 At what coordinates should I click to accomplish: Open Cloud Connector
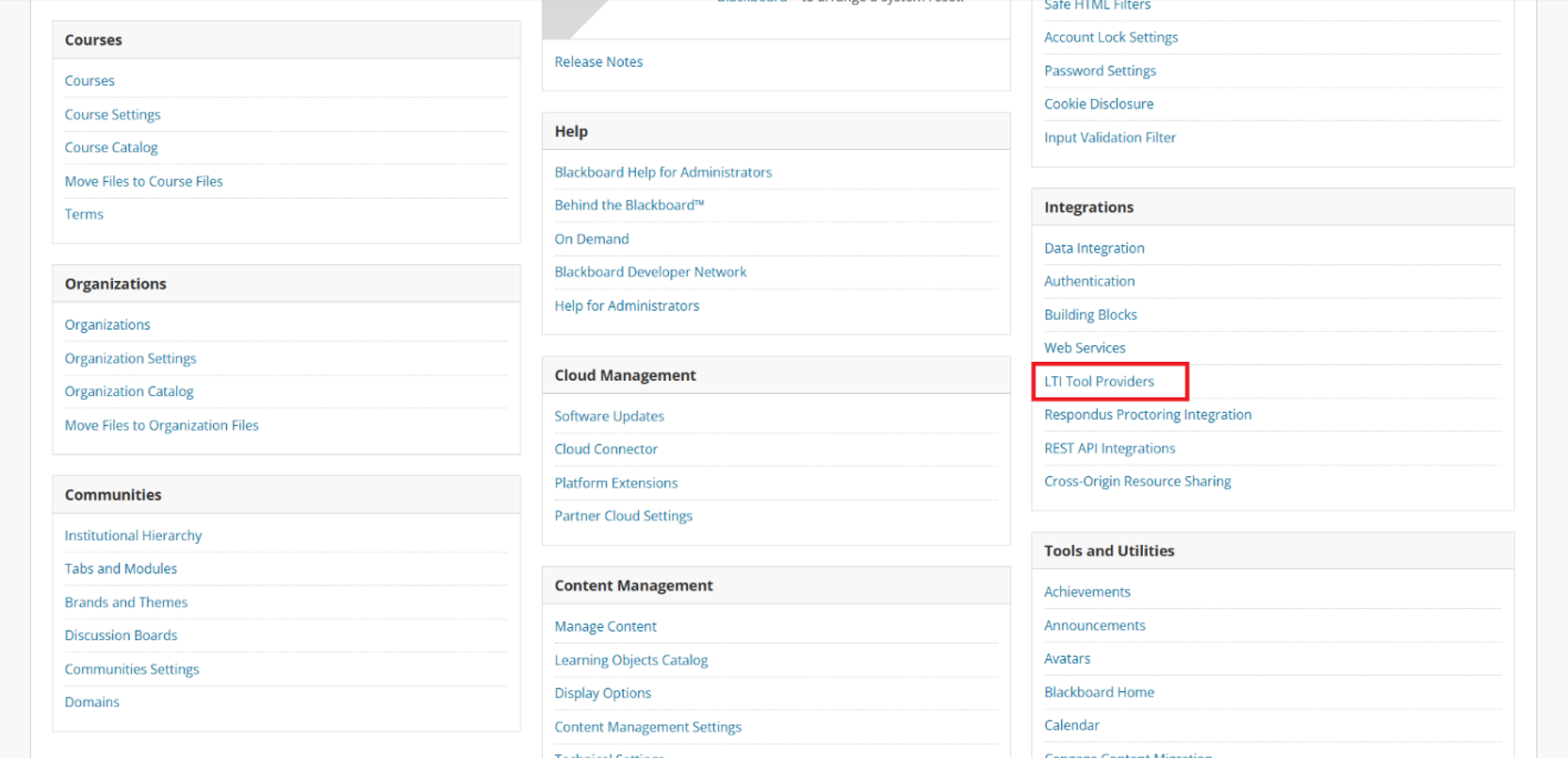click(606, 449)
